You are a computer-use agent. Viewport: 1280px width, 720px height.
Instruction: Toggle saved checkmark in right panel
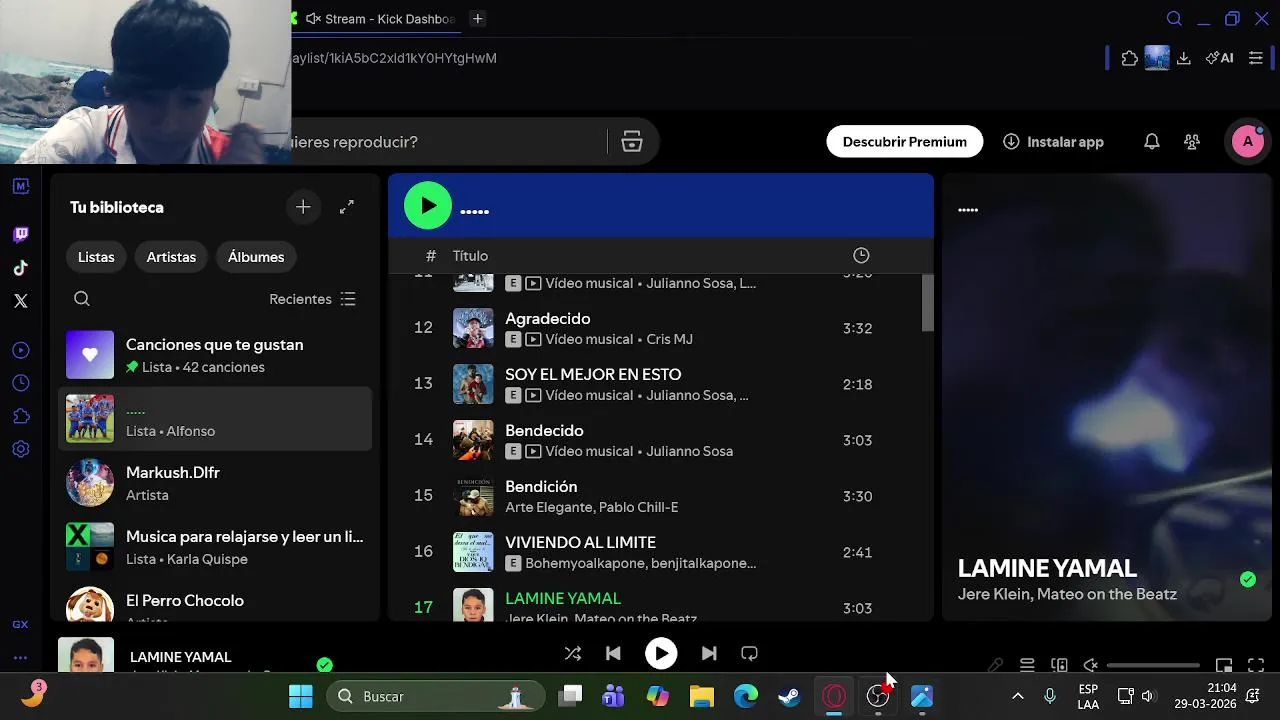[x=1248, y=579]
